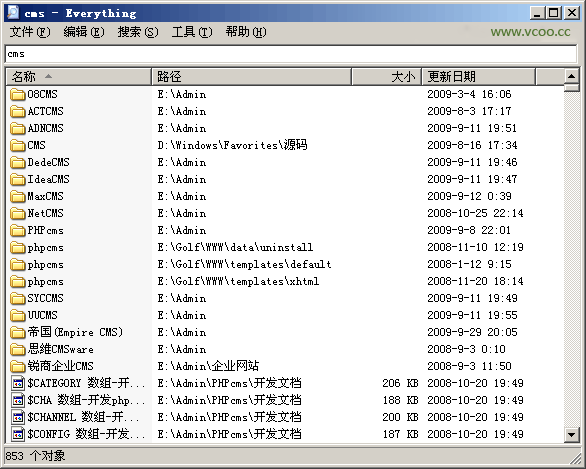Click path E:\Golf\WWW\data\uninstall
586x469 pixels.
click(235, 247)
